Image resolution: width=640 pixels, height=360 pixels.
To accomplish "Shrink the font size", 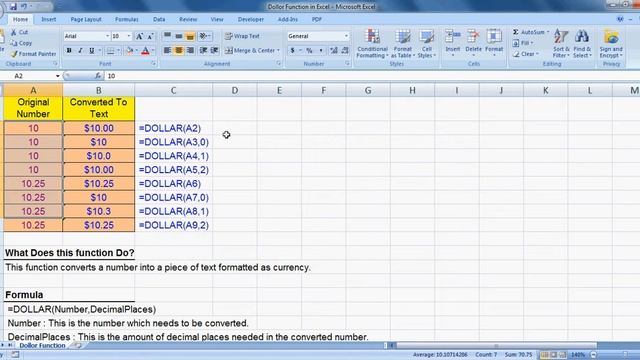I will coord(150,36).
